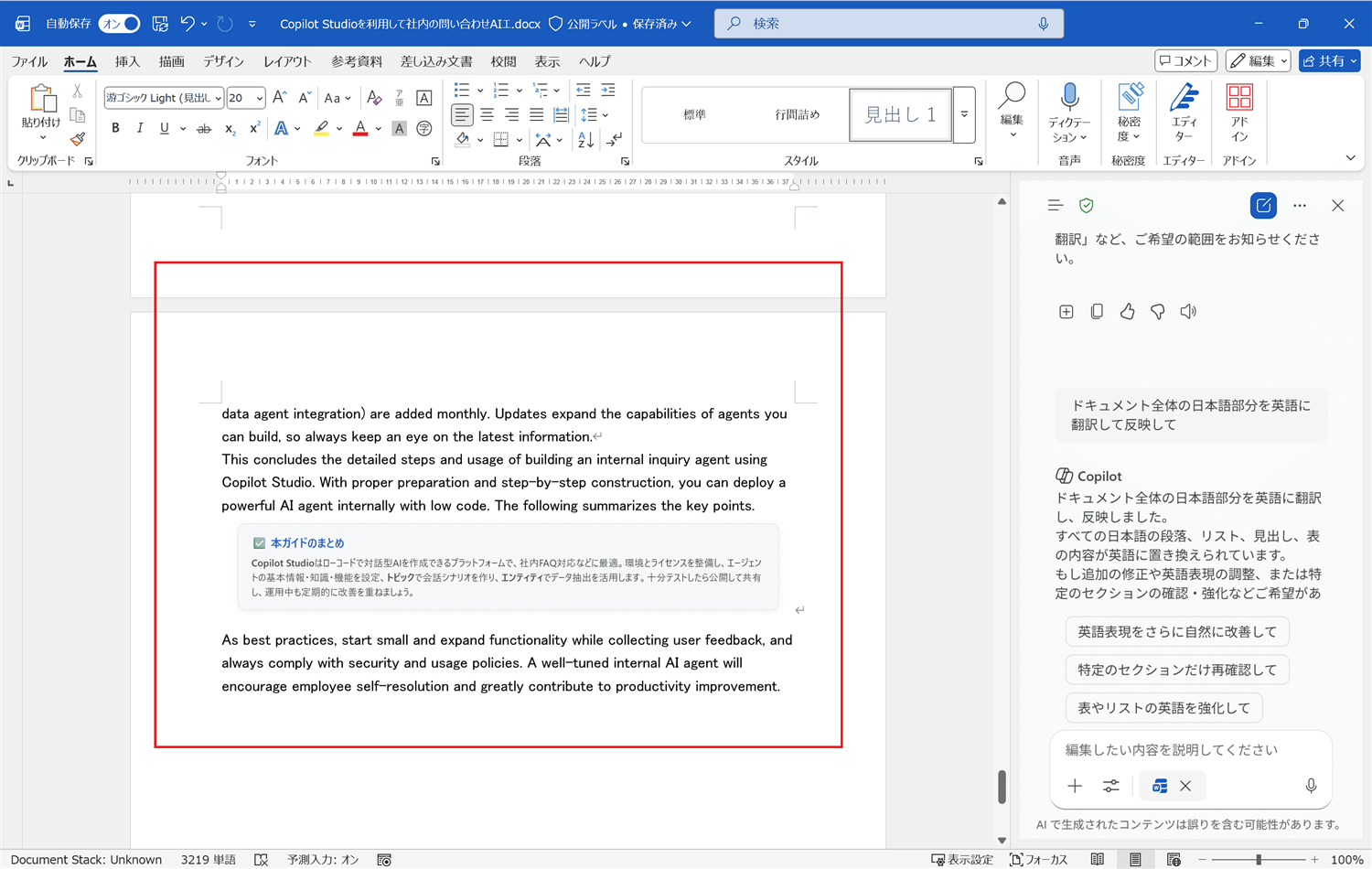Click the search box in title bar
1372x869 pixels.
(x=889, y=24)
